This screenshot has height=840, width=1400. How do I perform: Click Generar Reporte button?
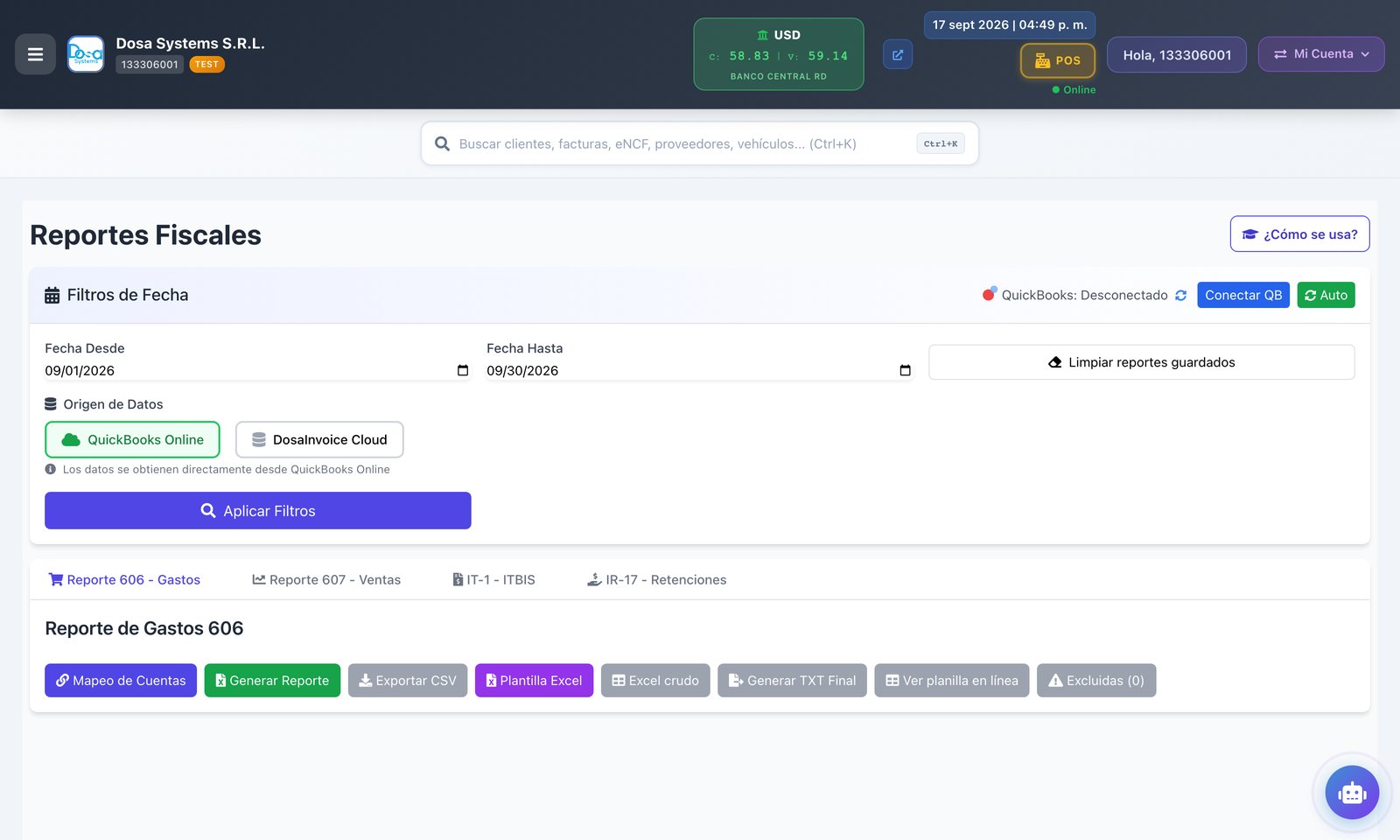[272, 681]
